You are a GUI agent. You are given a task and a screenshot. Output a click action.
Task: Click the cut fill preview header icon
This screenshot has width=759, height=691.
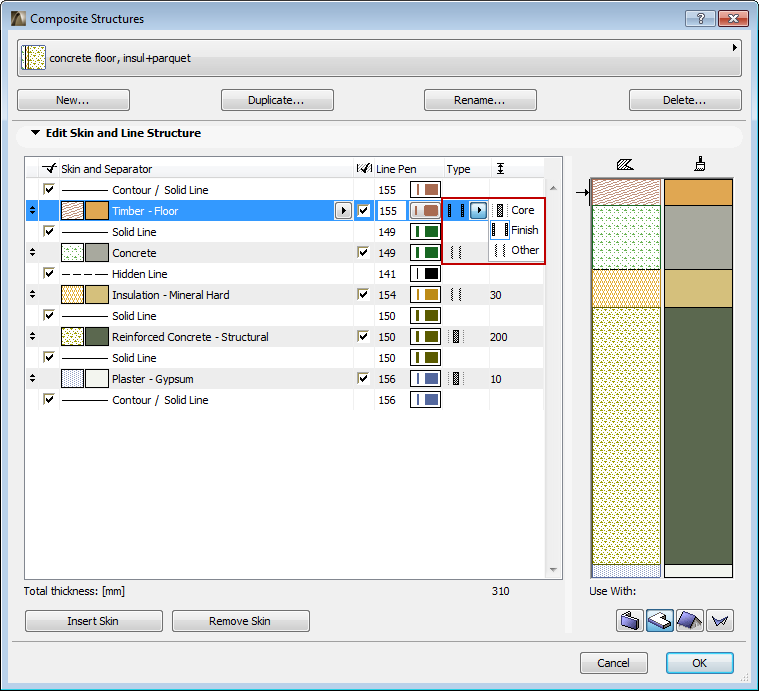click(625, 165)
